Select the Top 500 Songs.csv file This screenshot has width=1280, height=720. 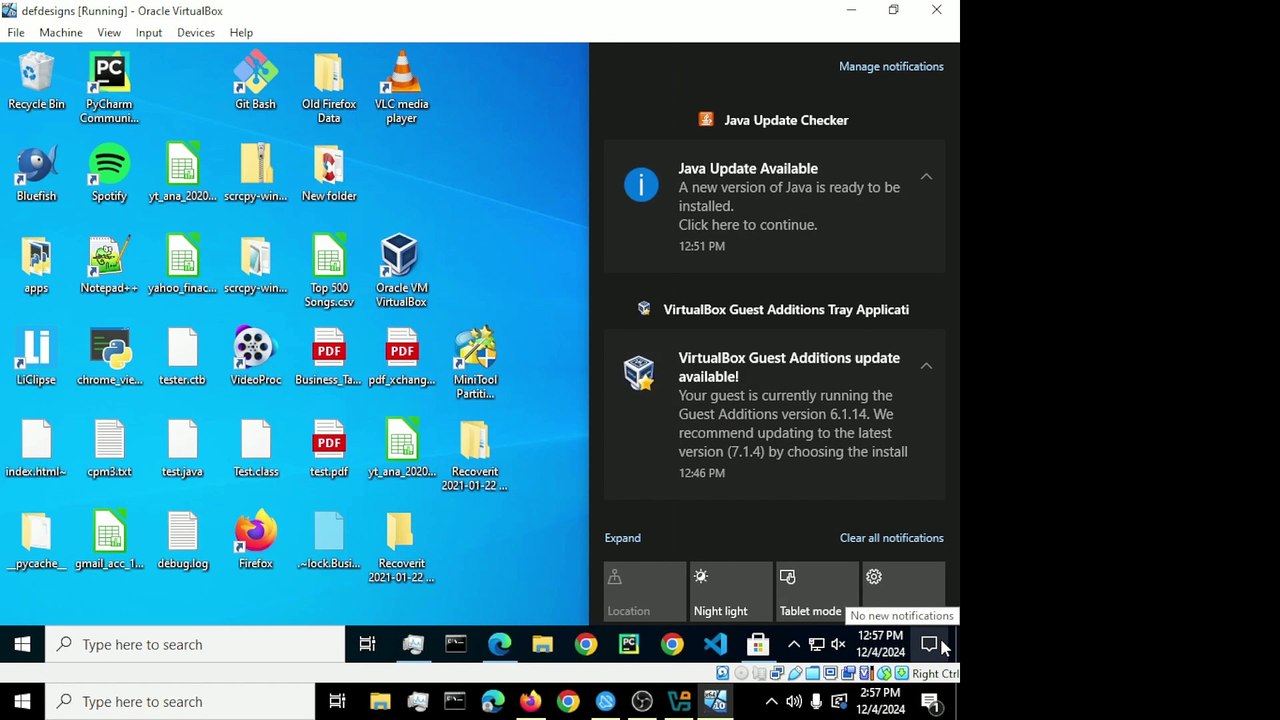click(x=328, y=273)
